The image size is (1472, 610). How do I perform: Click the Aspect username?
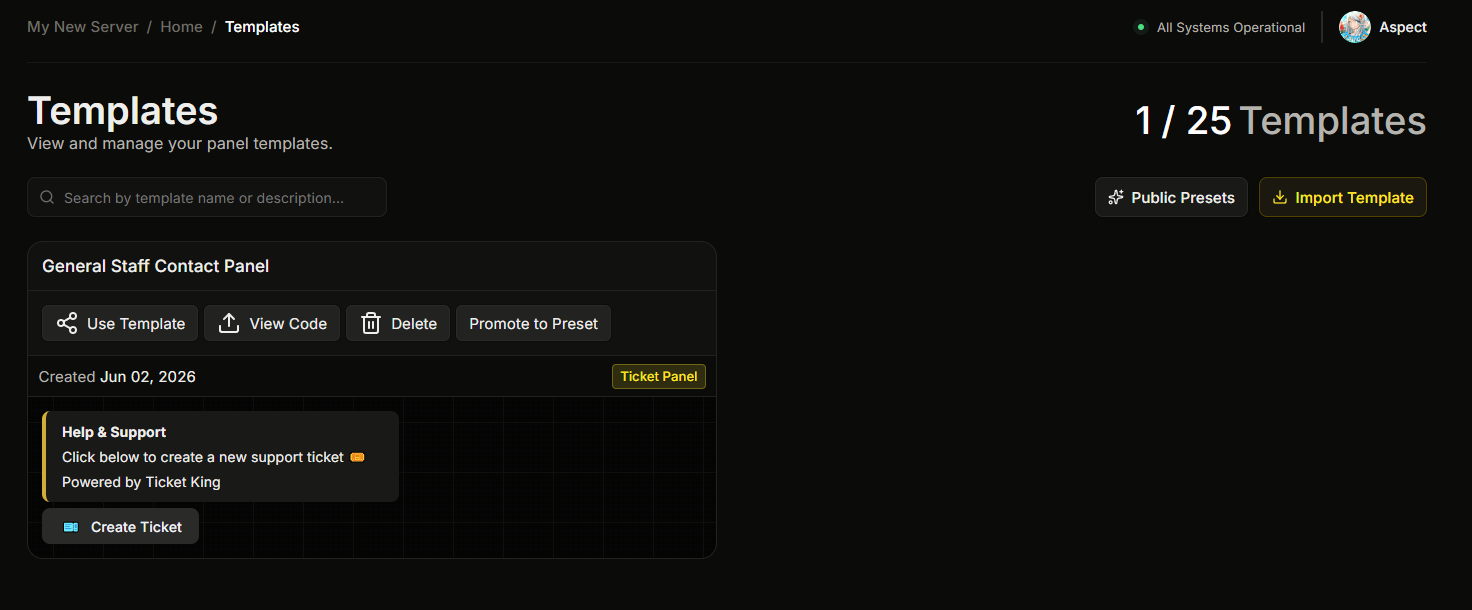coord(1402,27)
